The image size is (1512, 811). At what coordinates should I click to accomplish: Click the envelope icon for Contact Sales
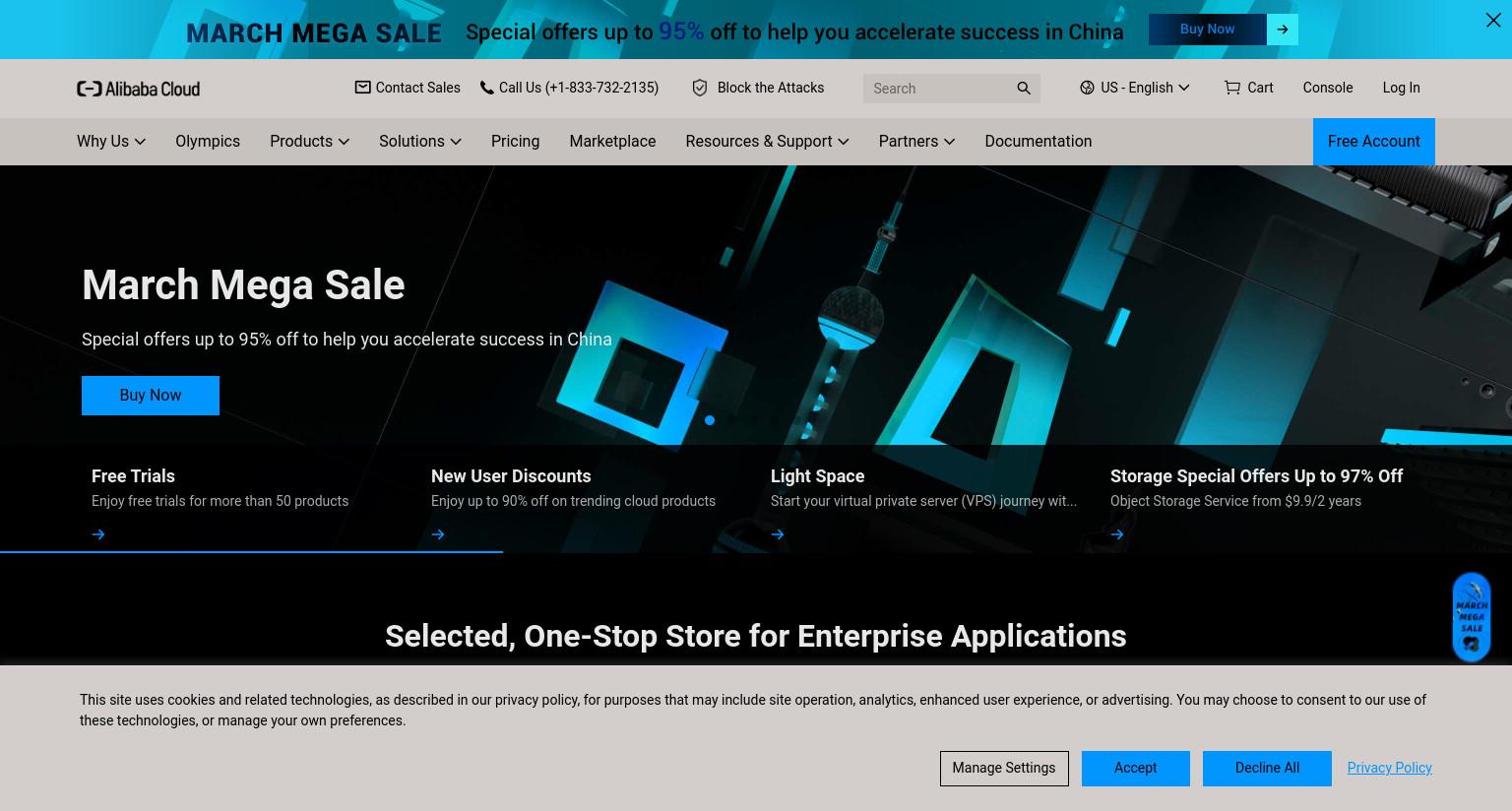[362, 88]
